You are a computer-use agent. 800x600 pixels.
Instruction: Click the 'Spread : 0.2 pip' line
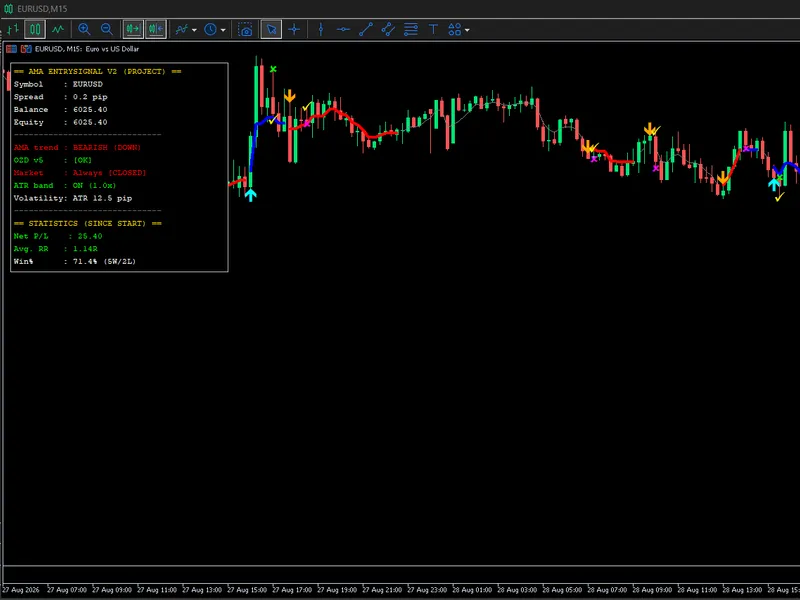click(x=60, y=97)
